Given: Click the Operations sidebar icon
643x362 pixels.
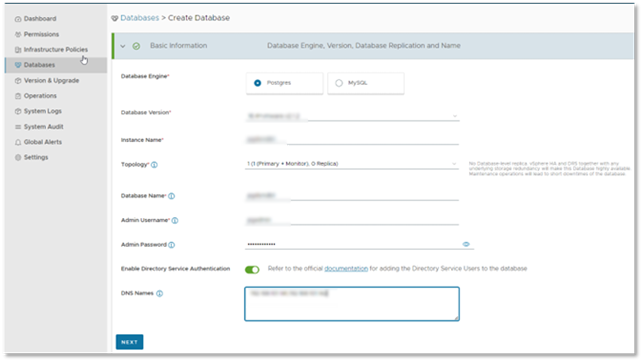Looking at the screenshot, I should [18, 96].
